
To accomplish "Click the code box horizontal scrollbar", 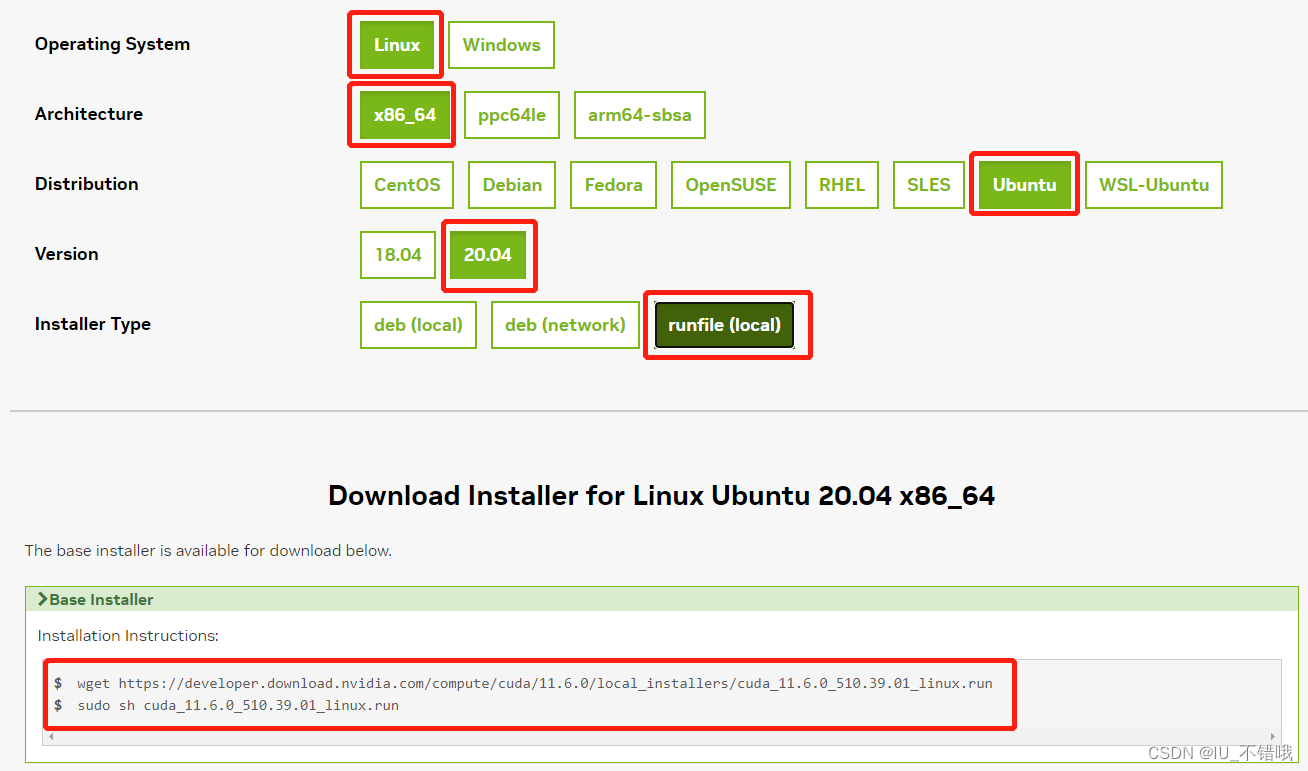I will [x=662, y=737].
